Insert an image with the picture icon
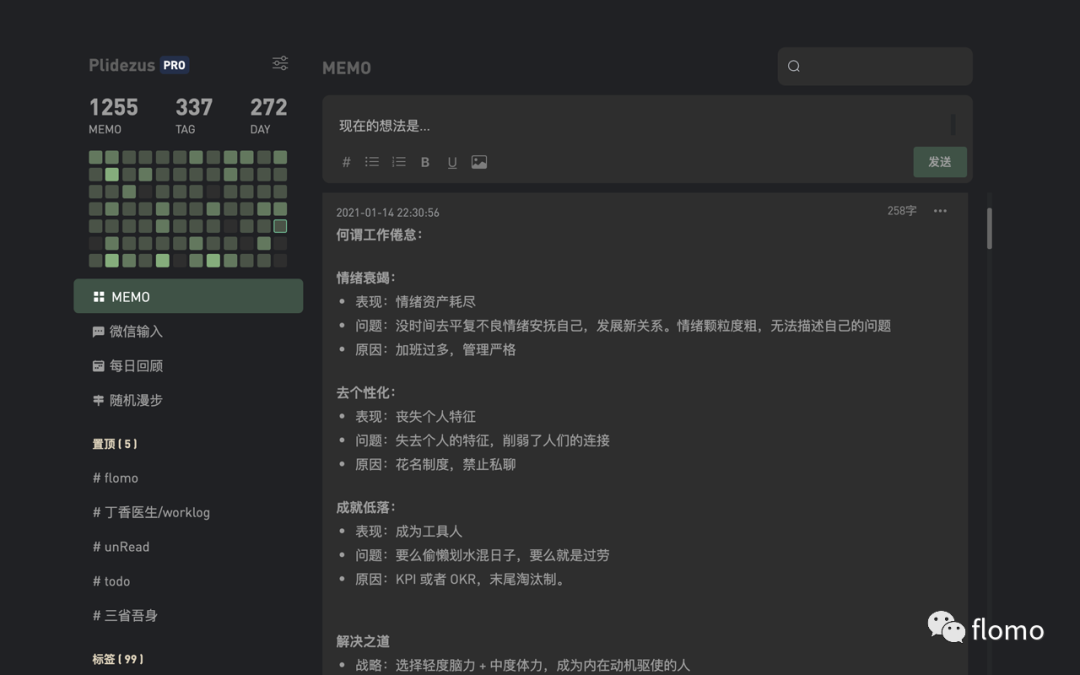Screen dimensions: 1080x675 479,162
